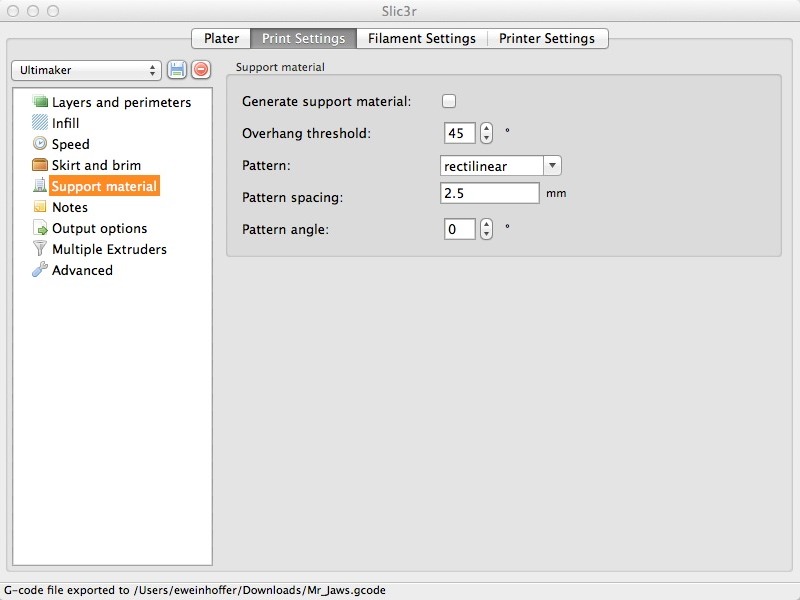800x600 pixels.
Task: Decrease Overhang threshold with down arrow
Action: [x=486, y=138]
